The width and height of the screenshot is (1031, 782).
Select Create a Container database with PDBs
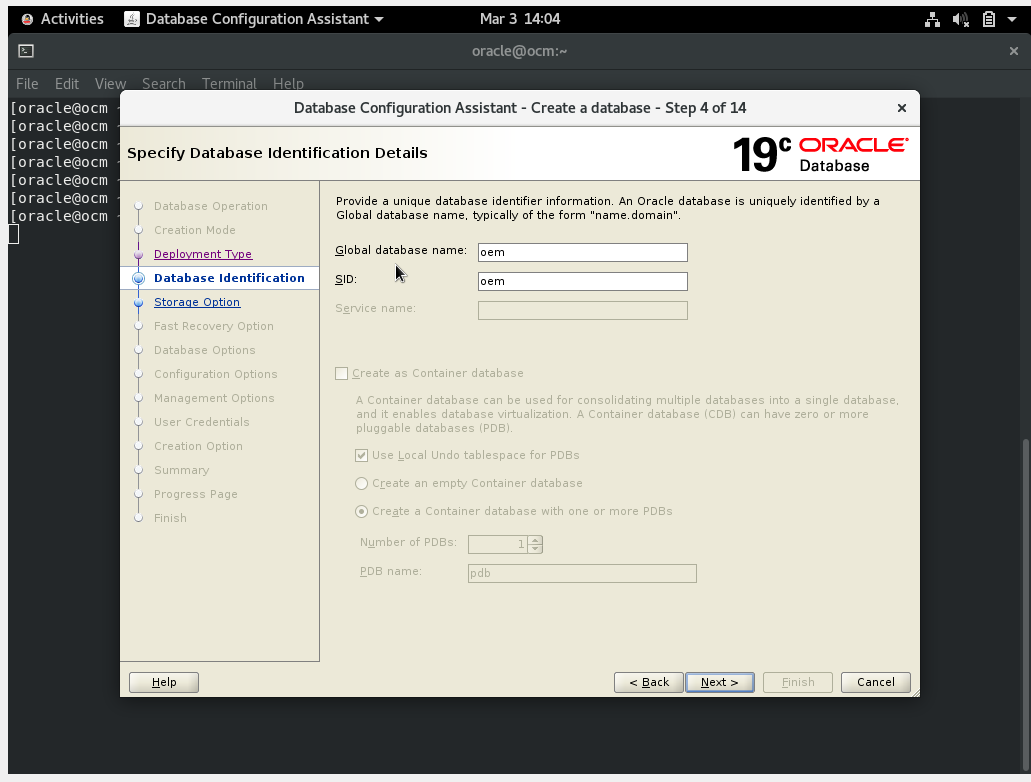361,511
